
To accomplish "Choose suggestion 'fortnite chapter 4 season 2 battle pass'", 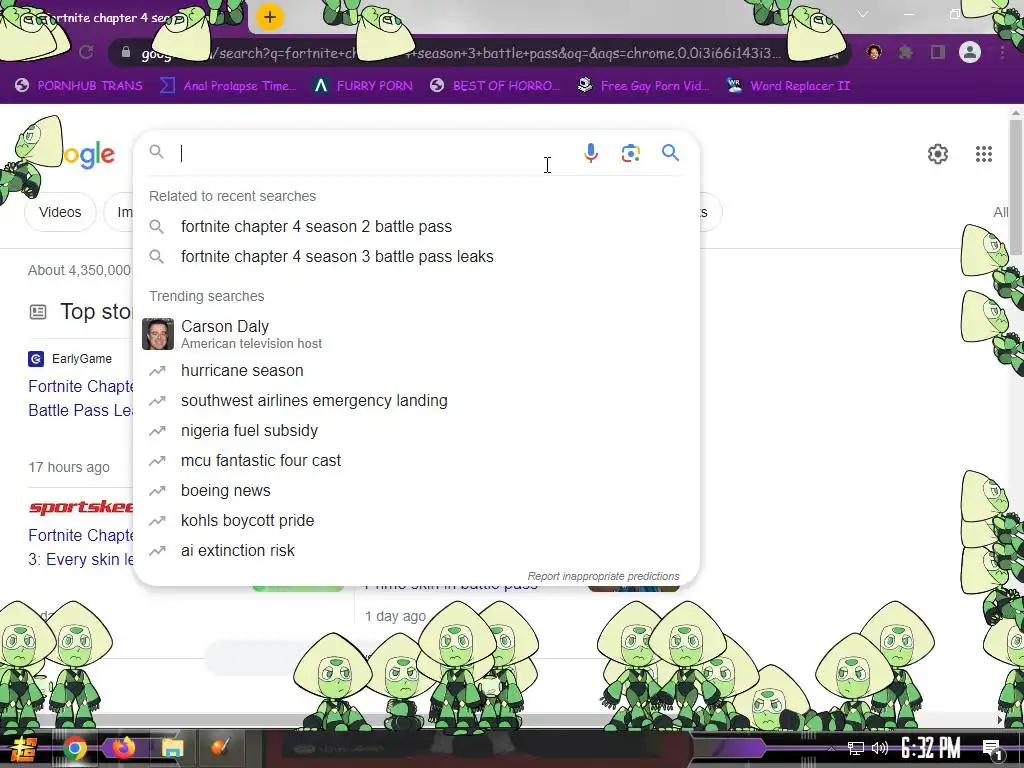I will tap(316, 227).
